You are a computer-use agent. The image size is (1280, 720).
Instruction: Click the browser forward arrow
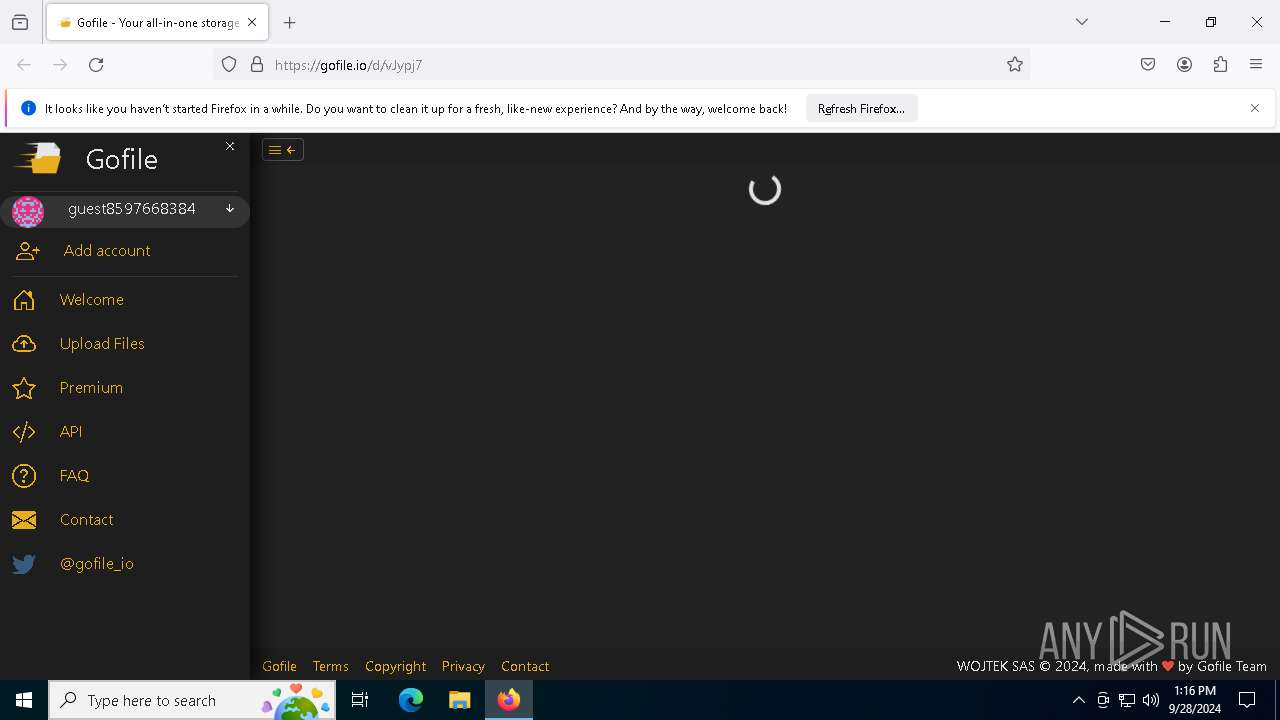pos(60,65)
